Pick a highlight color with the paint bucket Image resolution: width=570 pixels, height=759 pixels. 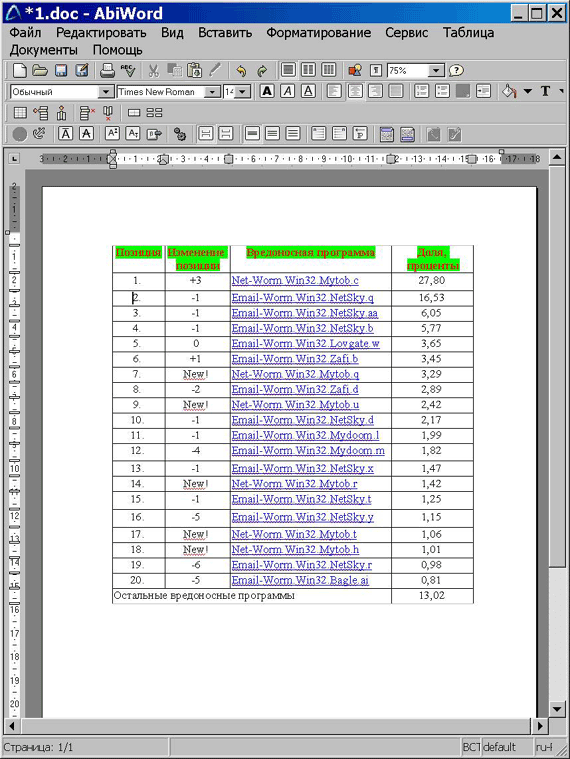click(509, 91)
